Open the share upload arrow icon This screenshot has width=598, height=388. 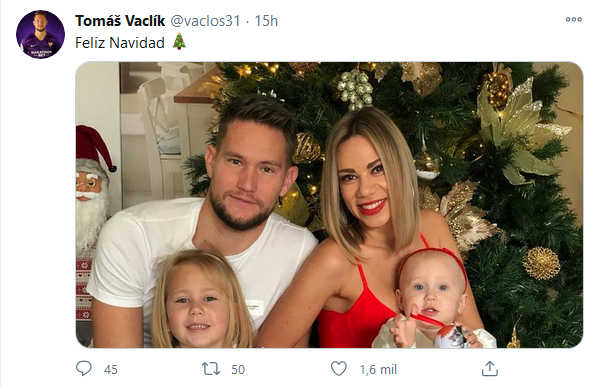[490, 369]
